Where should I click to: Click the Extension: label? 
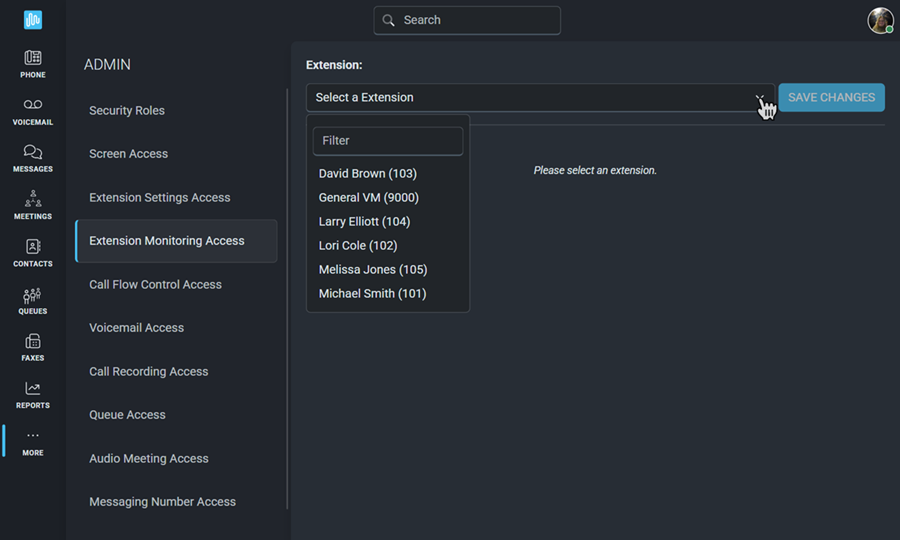tap(334, 65)
